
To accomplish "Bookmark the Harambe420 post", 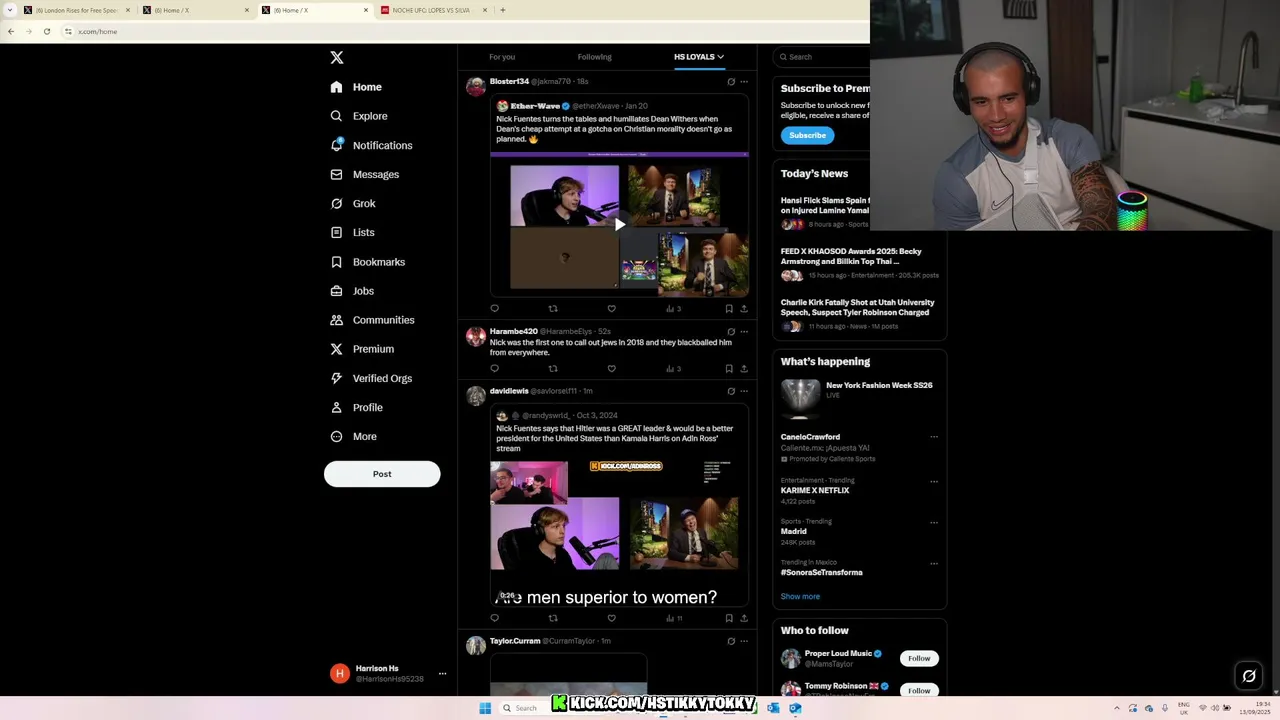I will 729,369.
